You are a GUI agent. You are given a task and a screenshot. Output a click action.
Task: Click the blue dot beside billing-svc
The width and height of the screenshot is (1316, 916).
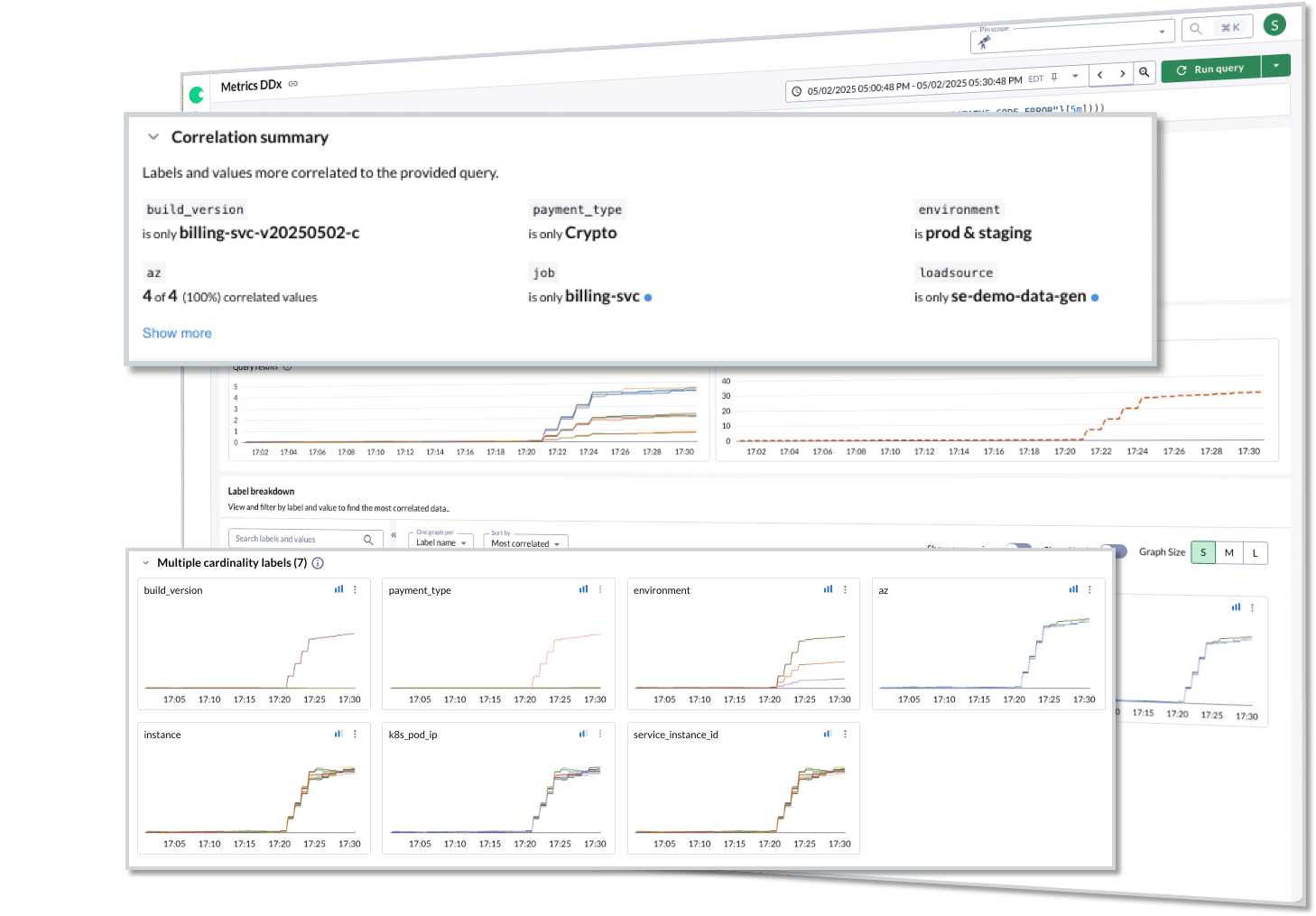click(648, 297)
